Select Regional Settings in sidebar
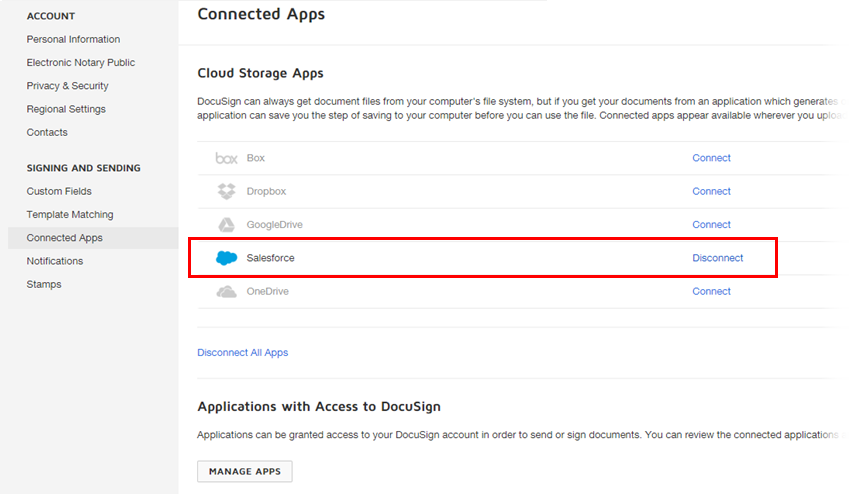850x494 pixels. click(x=66, y=109)
